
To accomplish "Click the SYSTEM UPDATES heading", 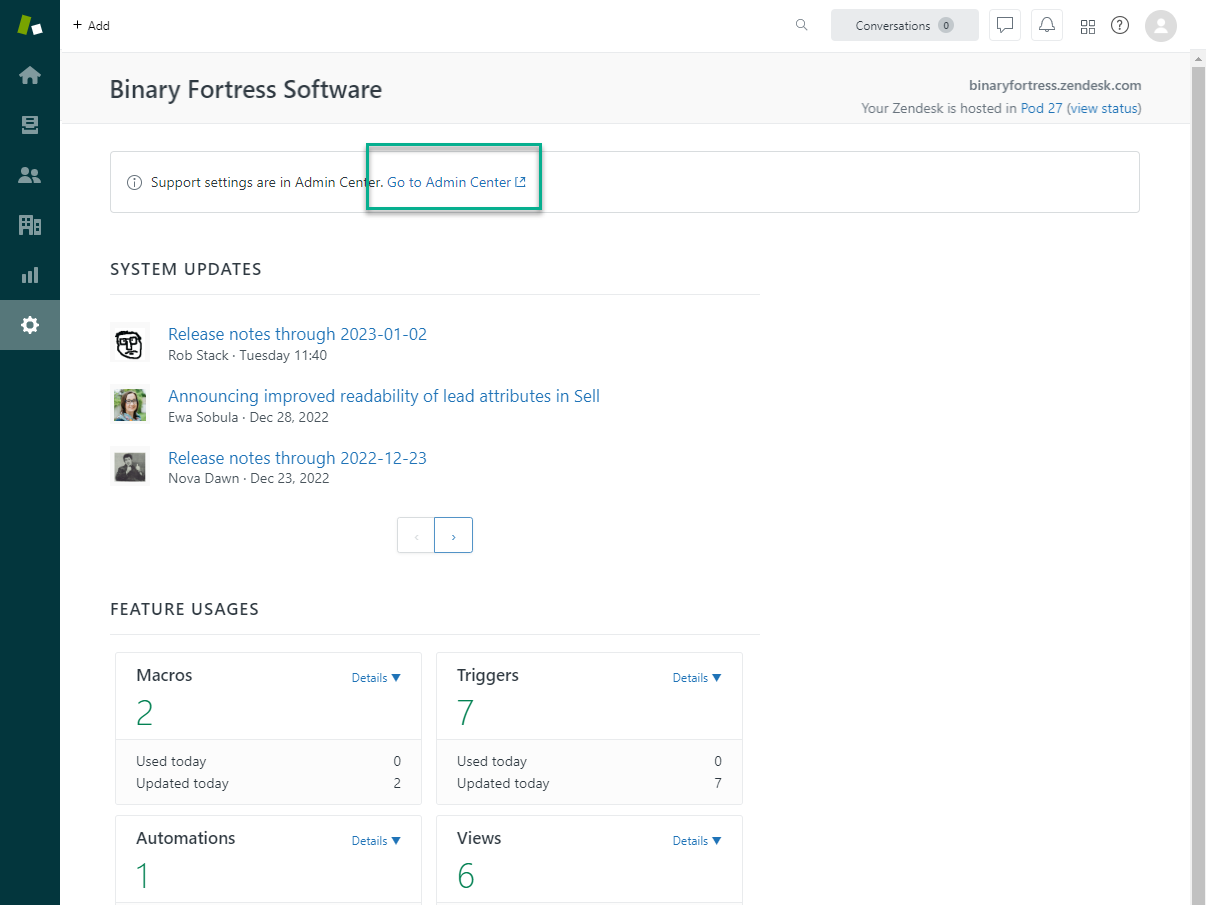I will (x=186, y=269).
